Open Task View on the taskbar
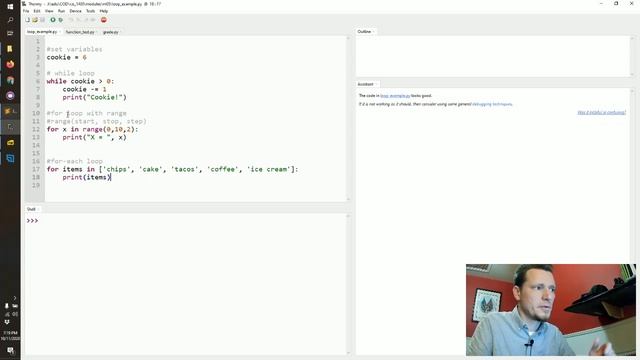Screen dimensions: 640x360 [10, 33]
